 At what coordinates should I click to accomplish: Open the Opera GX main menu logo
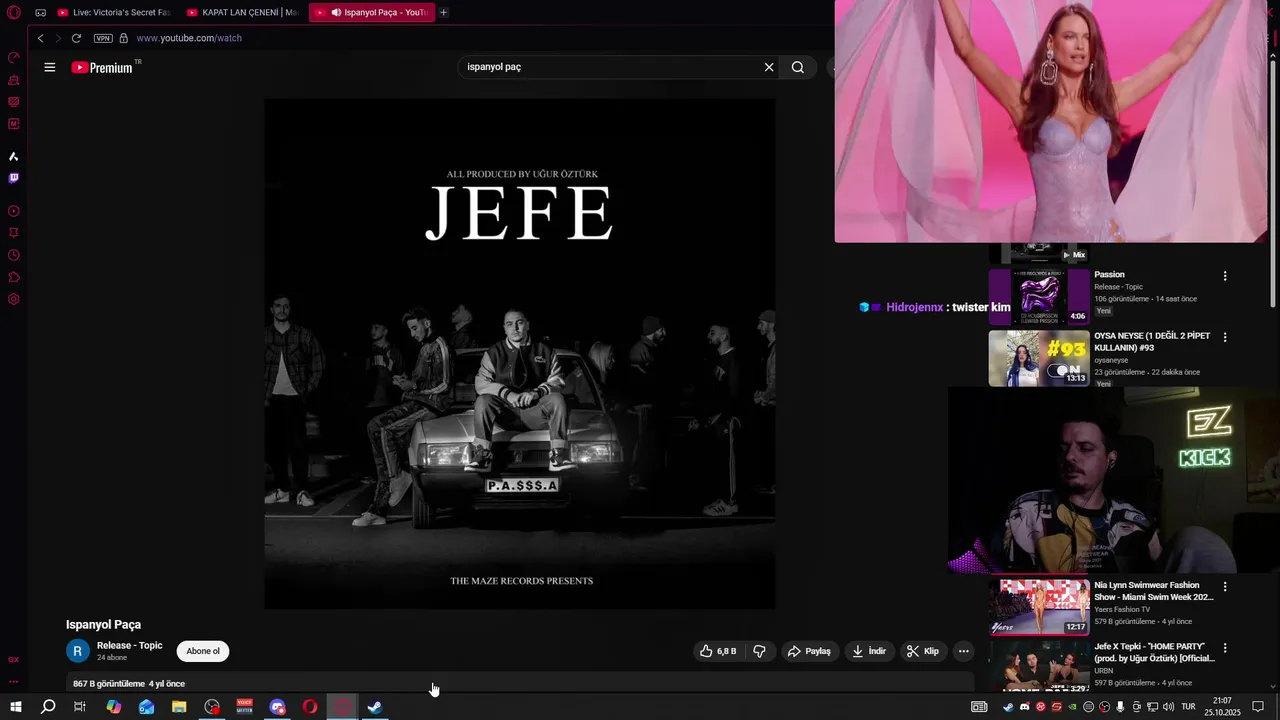coord(14,12)
